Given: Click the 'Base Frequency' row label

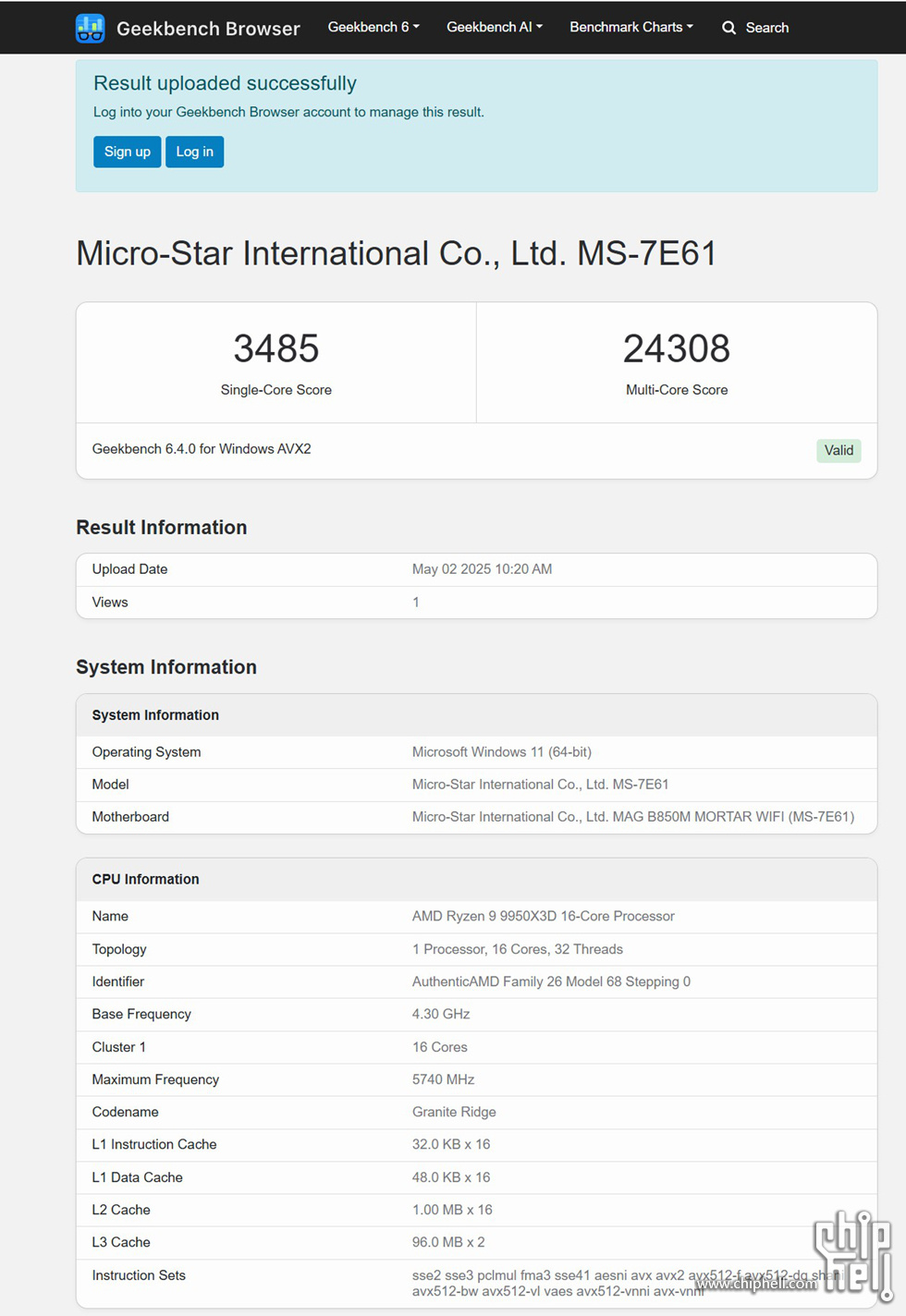Looking at the screenshot, I should point(141,1015).
